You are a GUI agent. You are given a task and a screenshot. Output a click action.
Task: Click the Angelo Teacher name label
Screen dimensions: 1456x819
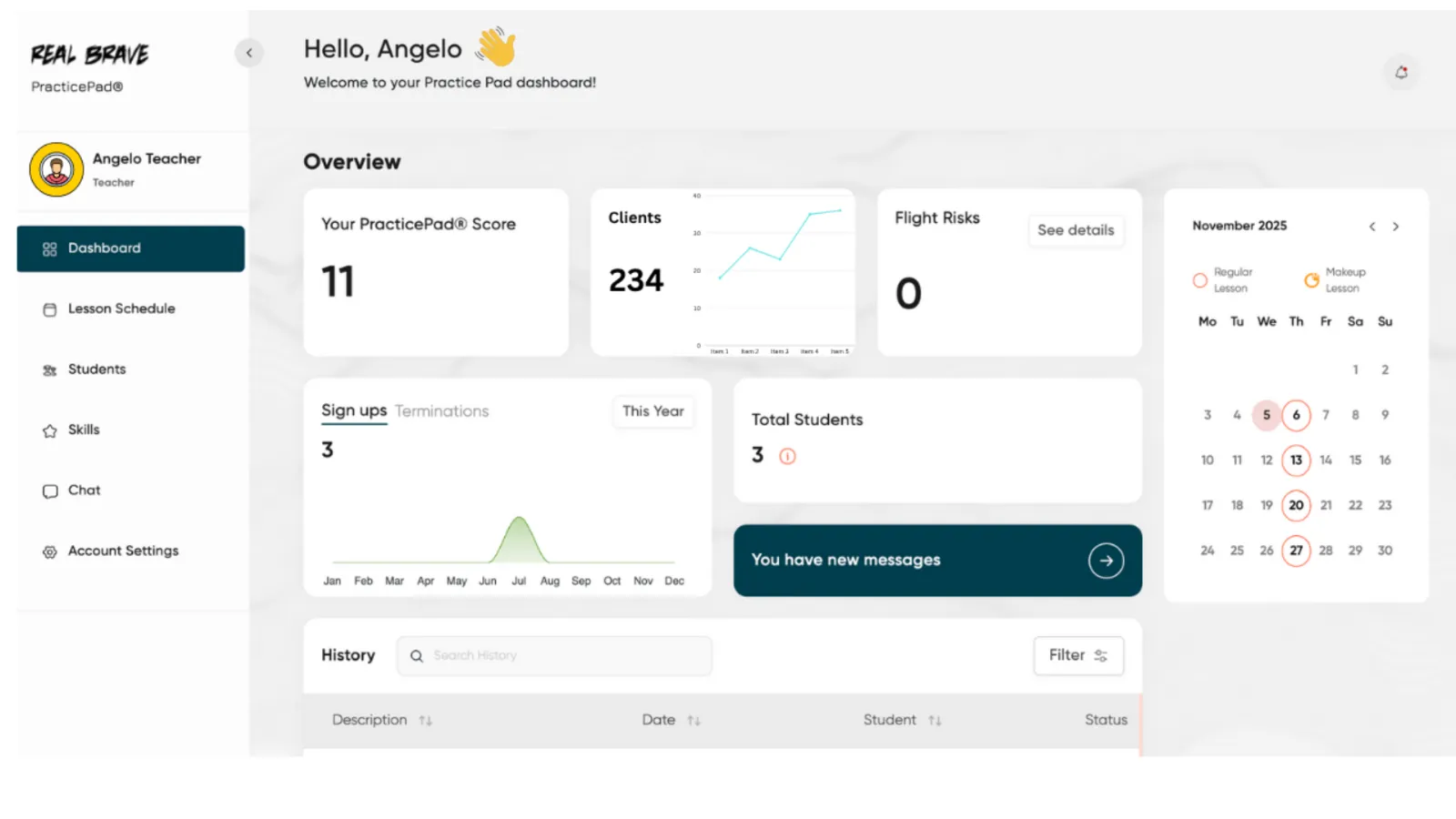coord(147,158)
